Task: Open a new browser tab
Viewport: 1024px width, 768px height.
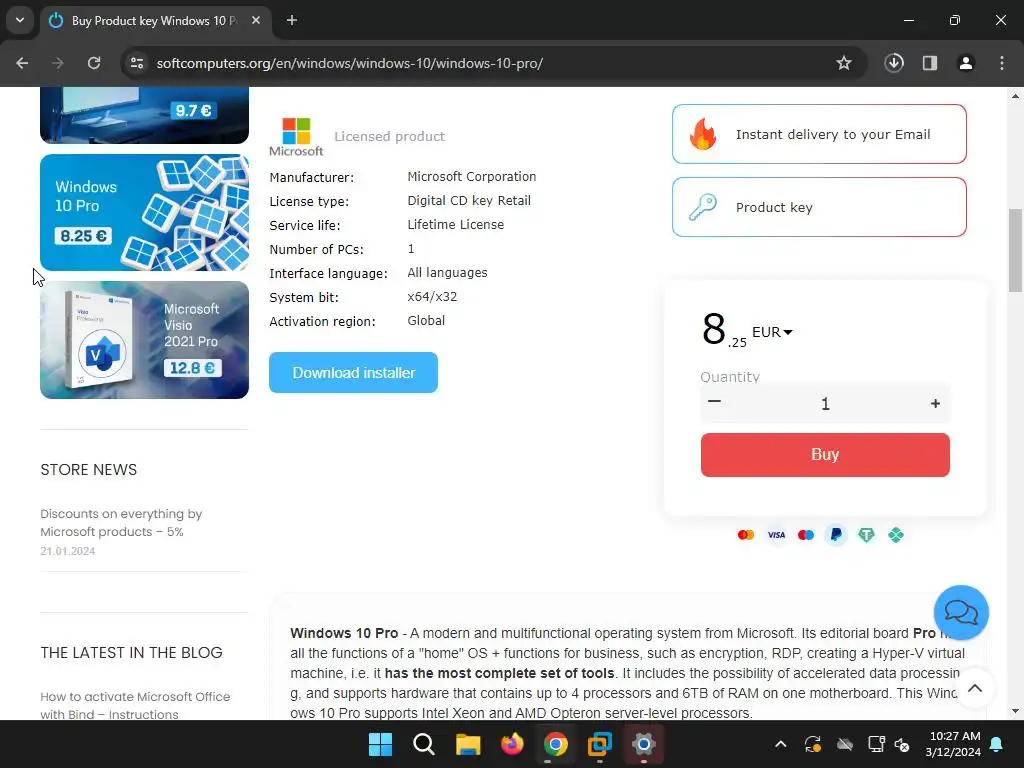Action: 292,20
